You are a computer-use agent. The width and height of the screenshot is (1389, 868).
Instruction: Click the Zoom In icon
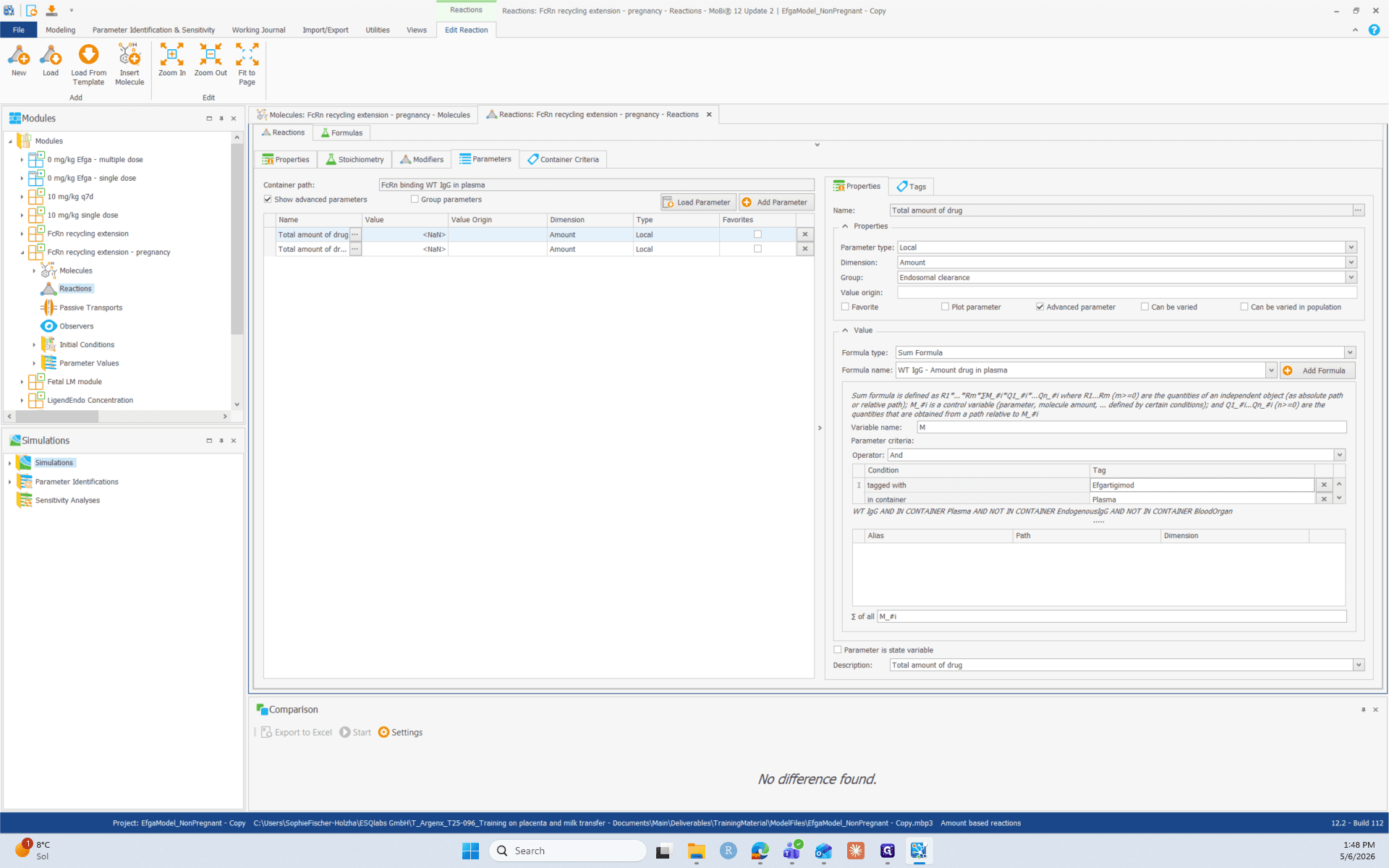(x=172, y=55)
